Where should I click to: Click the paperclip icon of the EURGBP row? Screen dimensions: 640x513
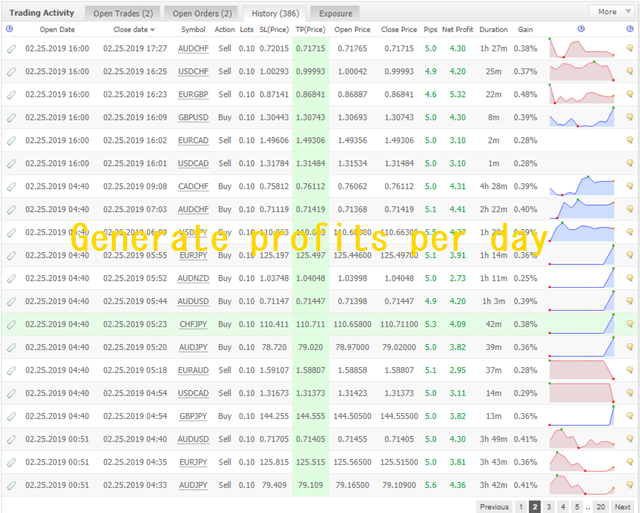(11, 95)
